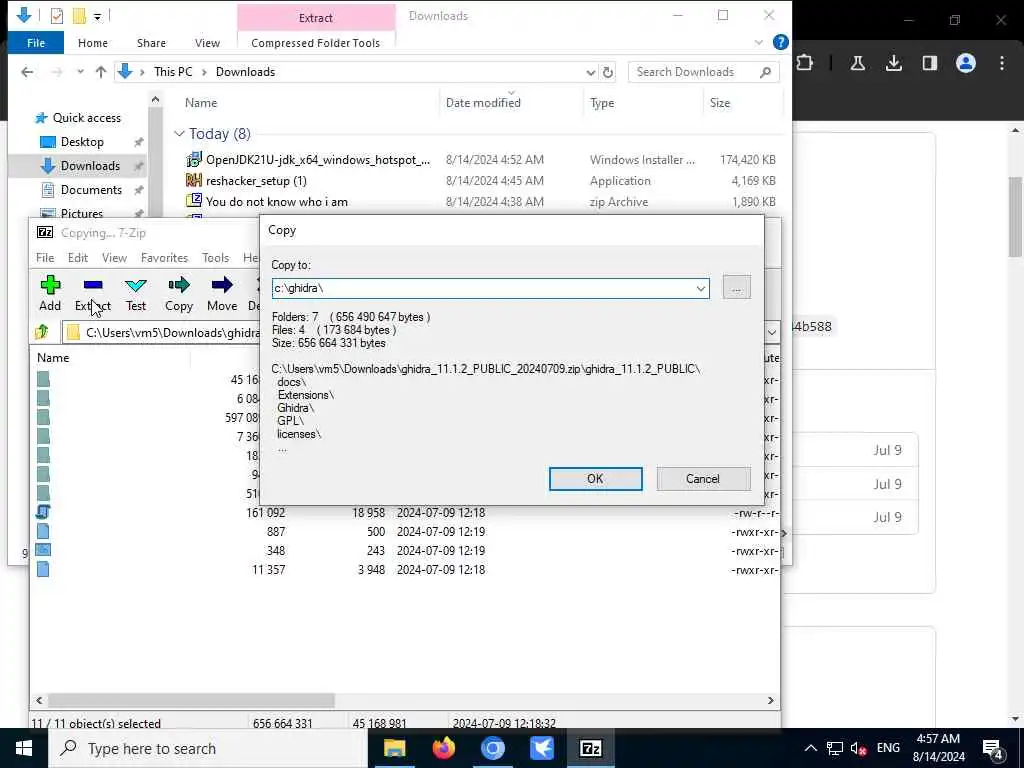Open Chrome three-dot menu
Image resolution: width=1024 pixels, height=768 pixels.
pos(1002,63)
